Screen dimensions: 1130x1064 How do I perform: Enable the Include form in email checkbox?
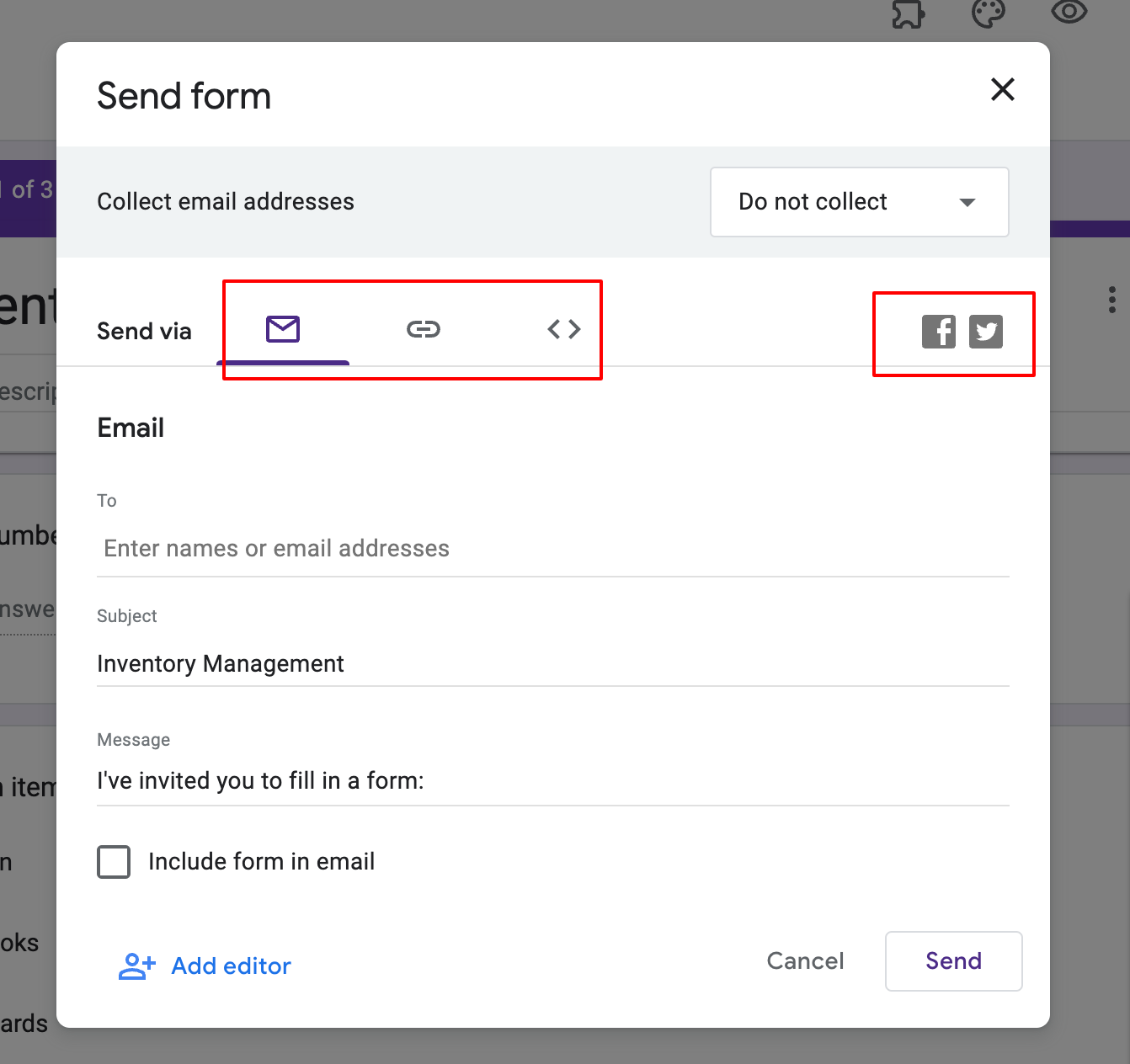114,861
